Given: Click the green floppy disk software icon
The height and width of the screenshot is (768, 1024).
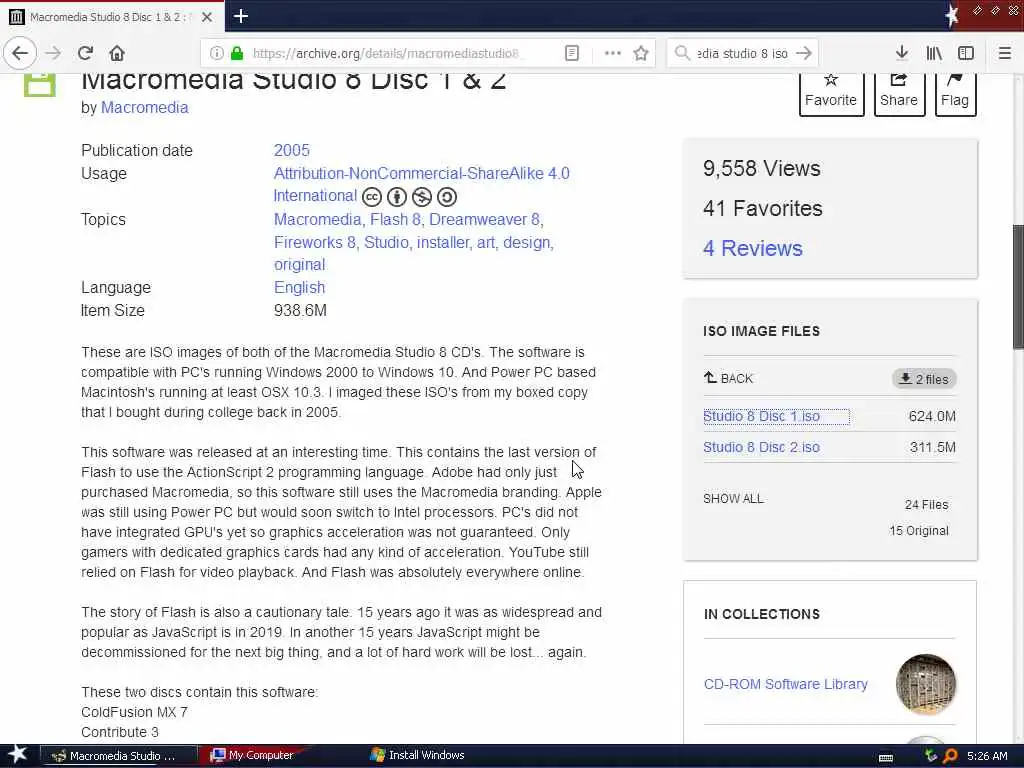Looking at the screenshot, I should pos(40,86).
